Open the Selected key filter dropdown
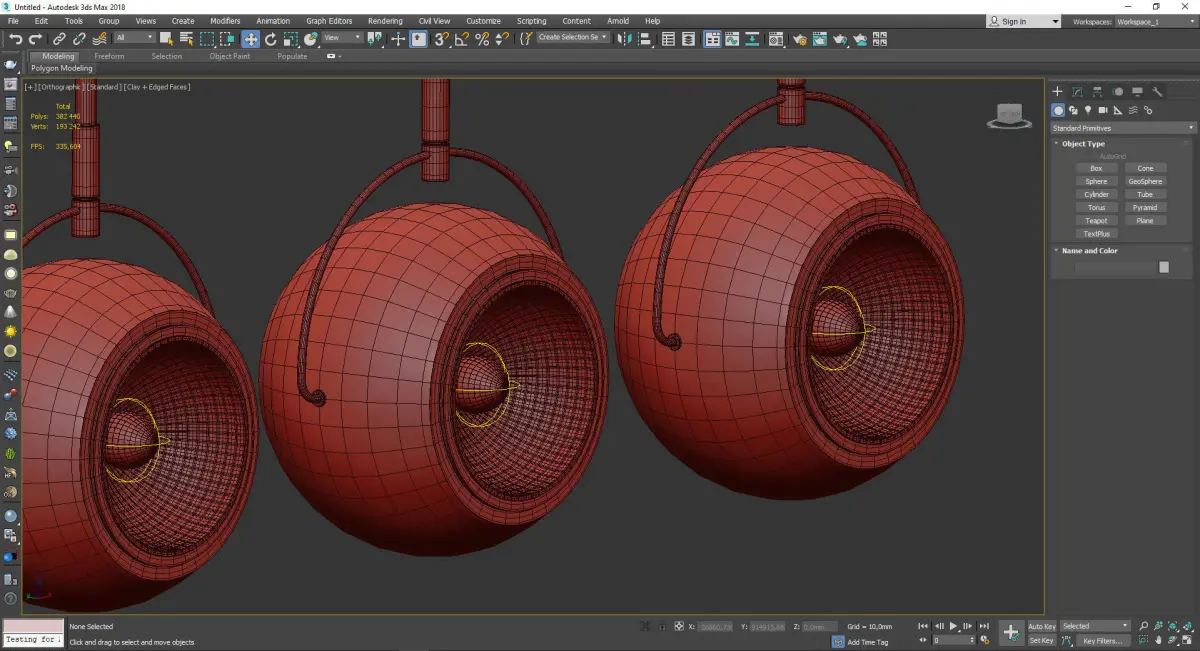 point(1095,626)
